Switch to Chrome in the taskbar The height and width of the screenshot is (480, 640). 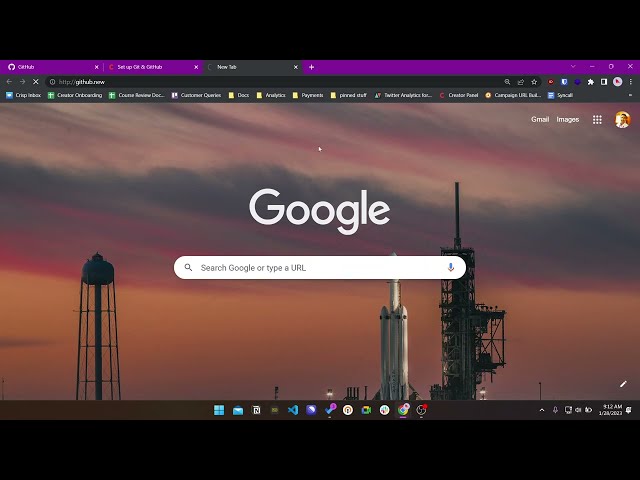403,410
